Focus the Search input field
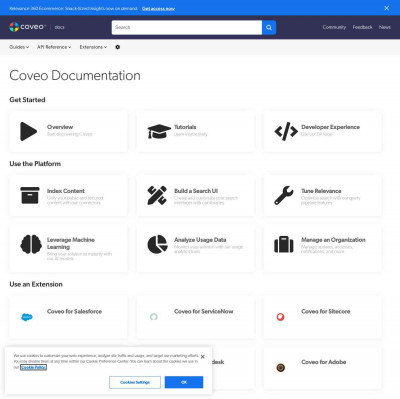Image resolution: width=400 pixels, height=399 pixels. [x=187, y=28]
